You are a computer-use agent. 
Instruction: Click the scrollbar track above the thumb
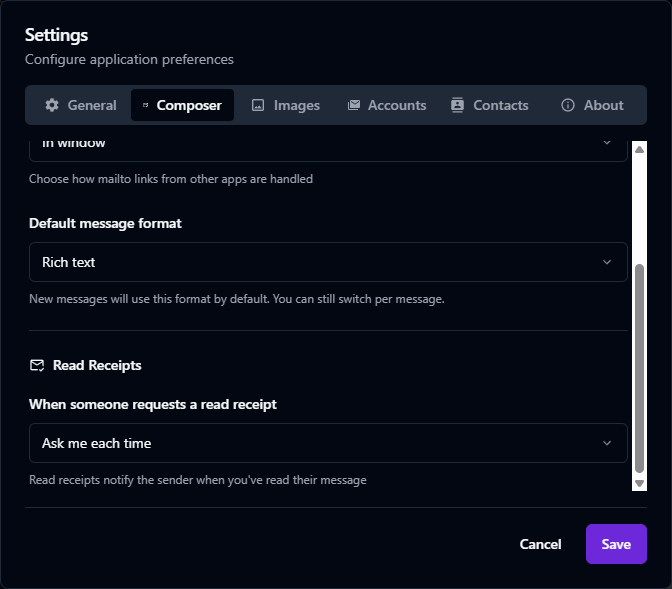point(640,205)
